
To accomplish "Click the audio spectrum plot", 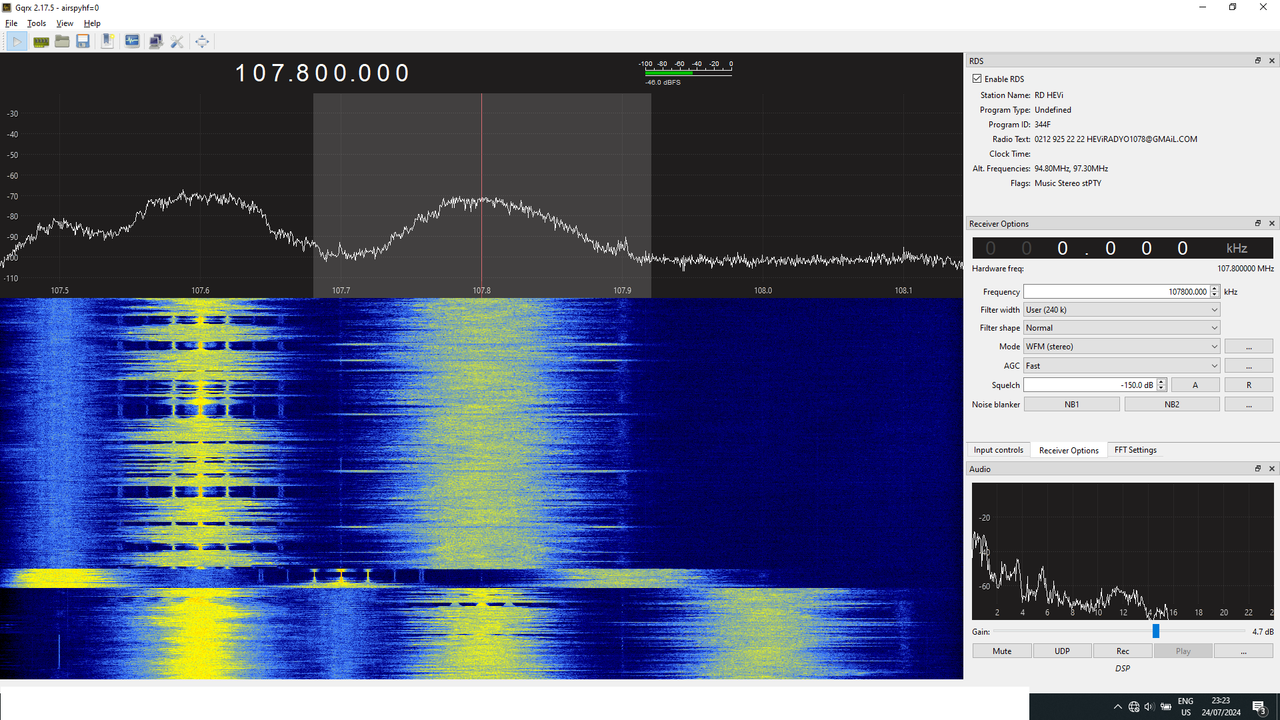I will (1123, 551).
